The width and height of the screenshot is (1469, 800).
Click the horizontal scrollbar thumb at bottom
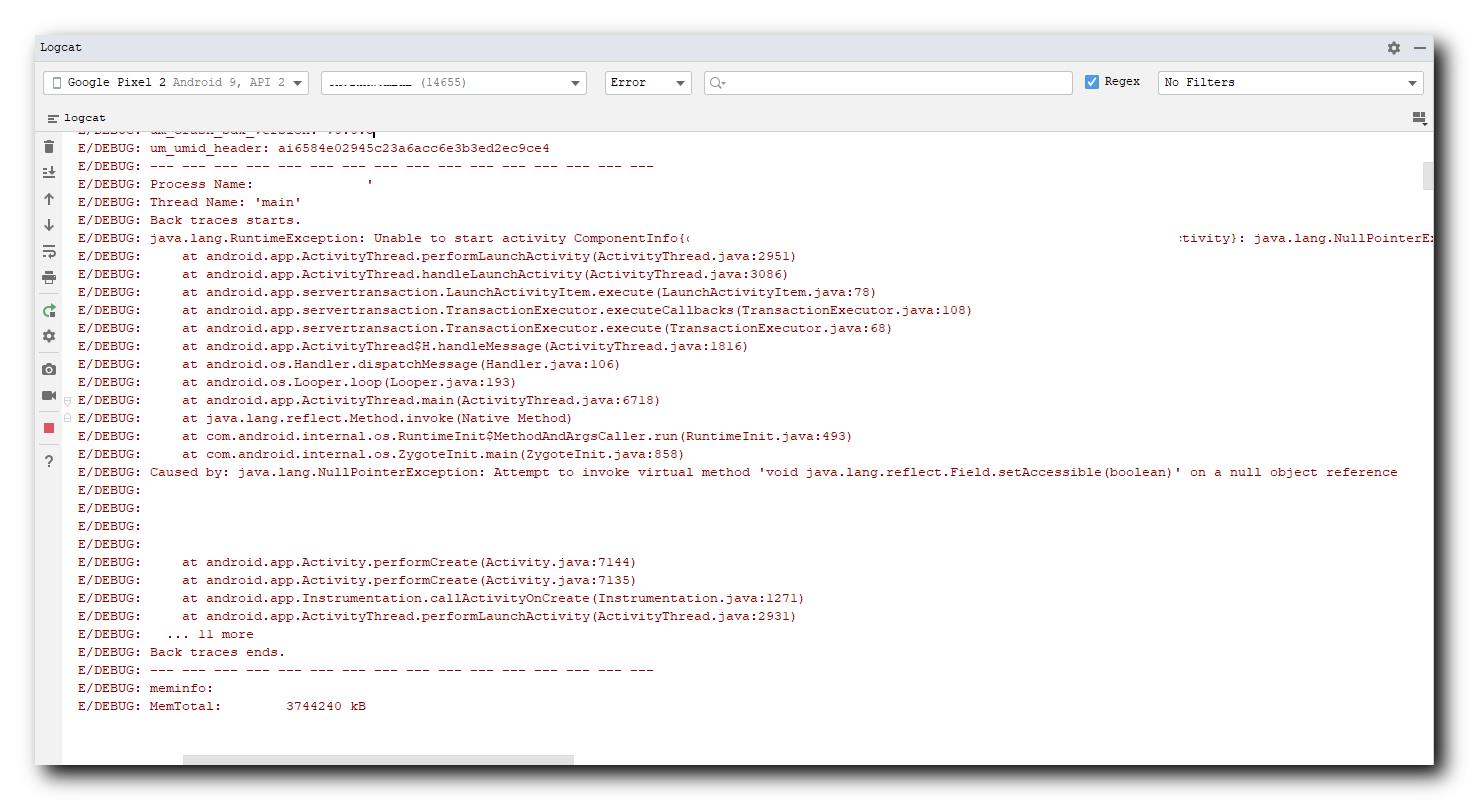(x=378, y=760)
